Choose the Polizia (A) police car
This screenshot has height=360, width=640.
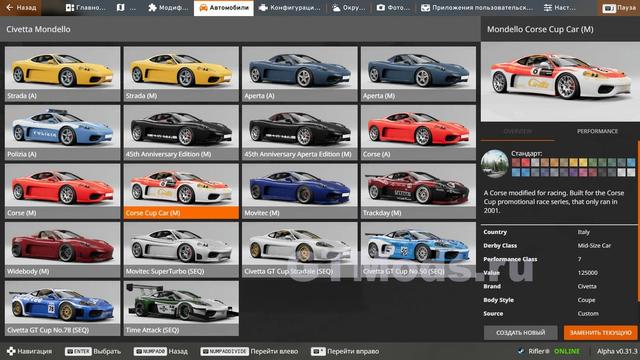click(62, 133)
